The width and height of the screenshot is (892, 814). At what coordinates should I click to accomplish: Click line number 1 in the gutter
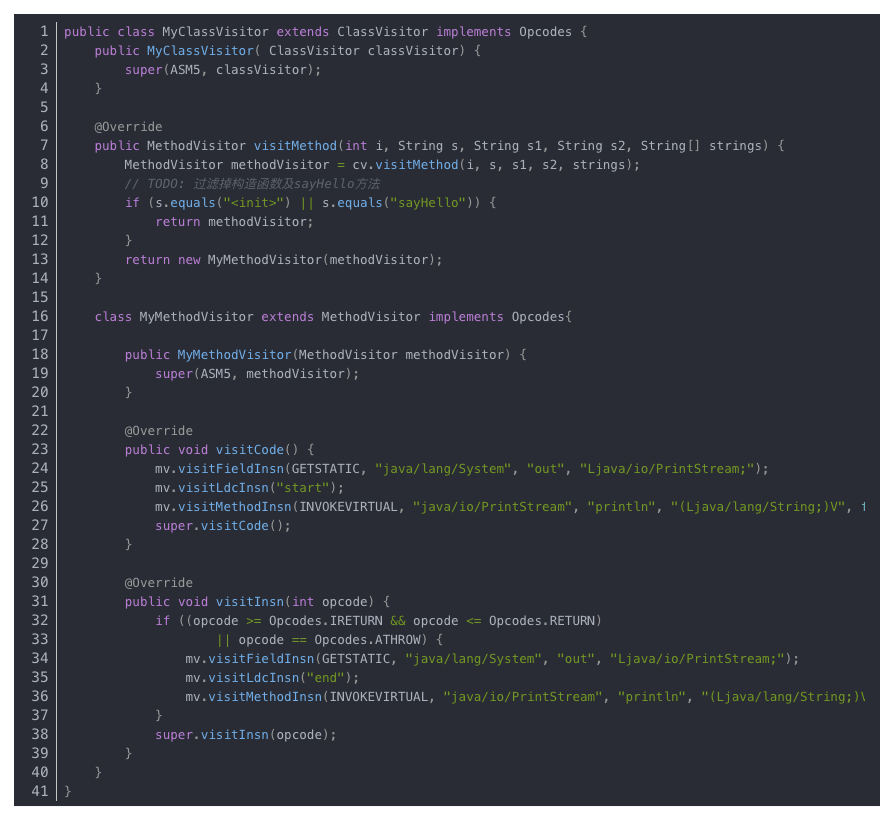(x=44, y=31)
